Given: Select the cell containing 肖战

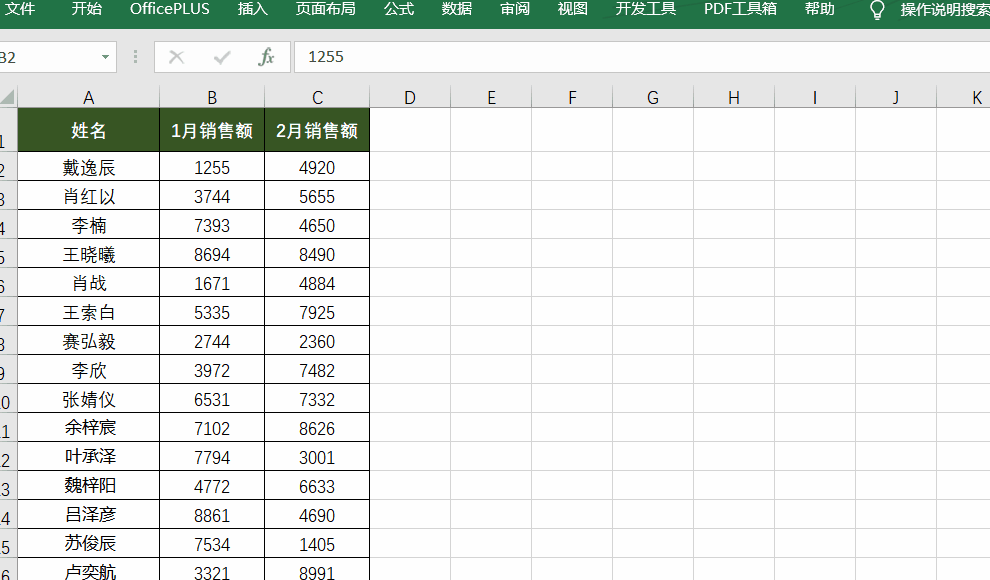Looking at the screenshot, I should [x=88, y=283].
